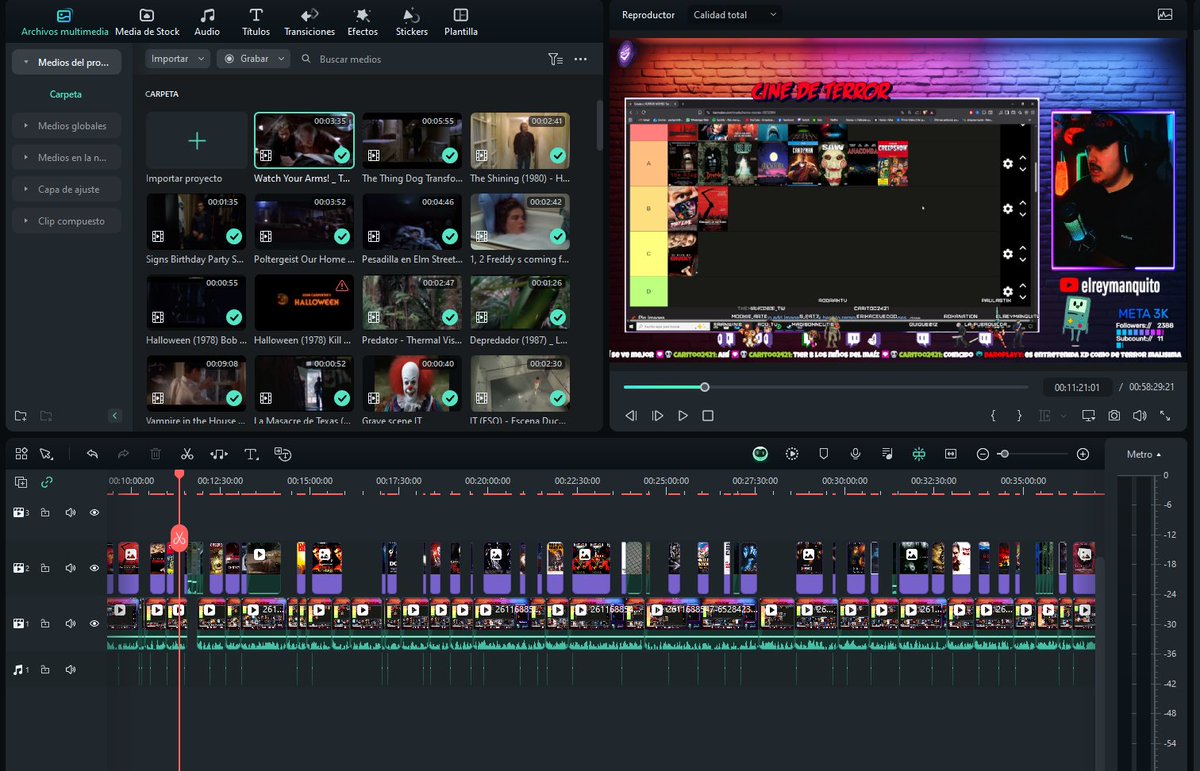Expand the Medios en la nube item

[66, 158]
